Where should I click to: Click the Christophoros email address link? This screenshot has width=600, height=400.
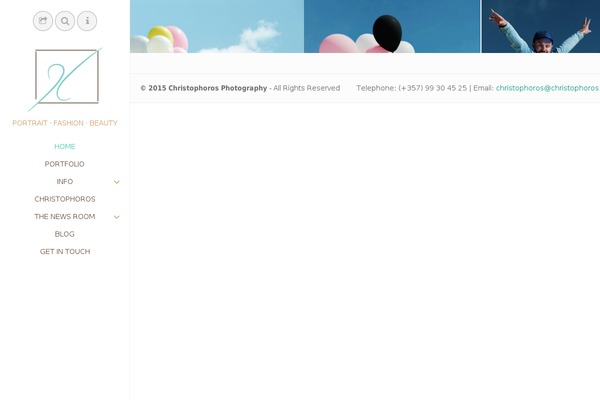[x=548, y=88]
